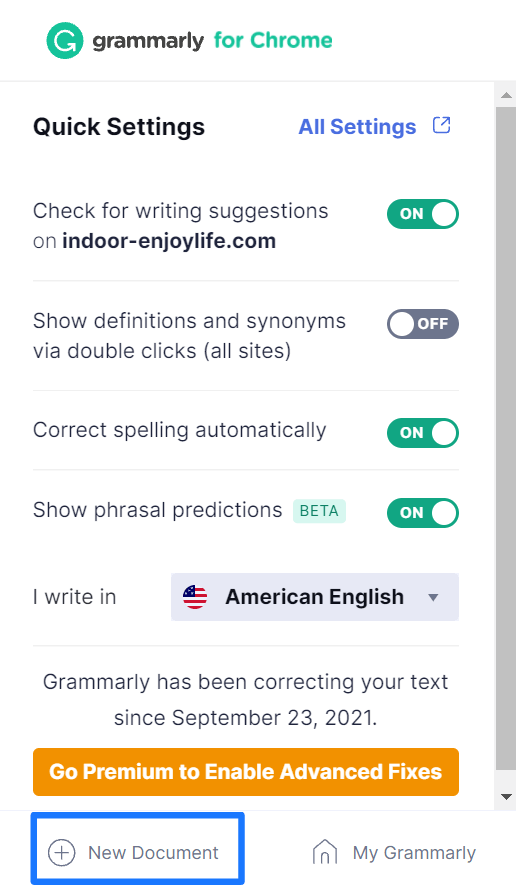The image size is (516, 888).
Task: Open the American English language dropdown
Action: [315, 597]
